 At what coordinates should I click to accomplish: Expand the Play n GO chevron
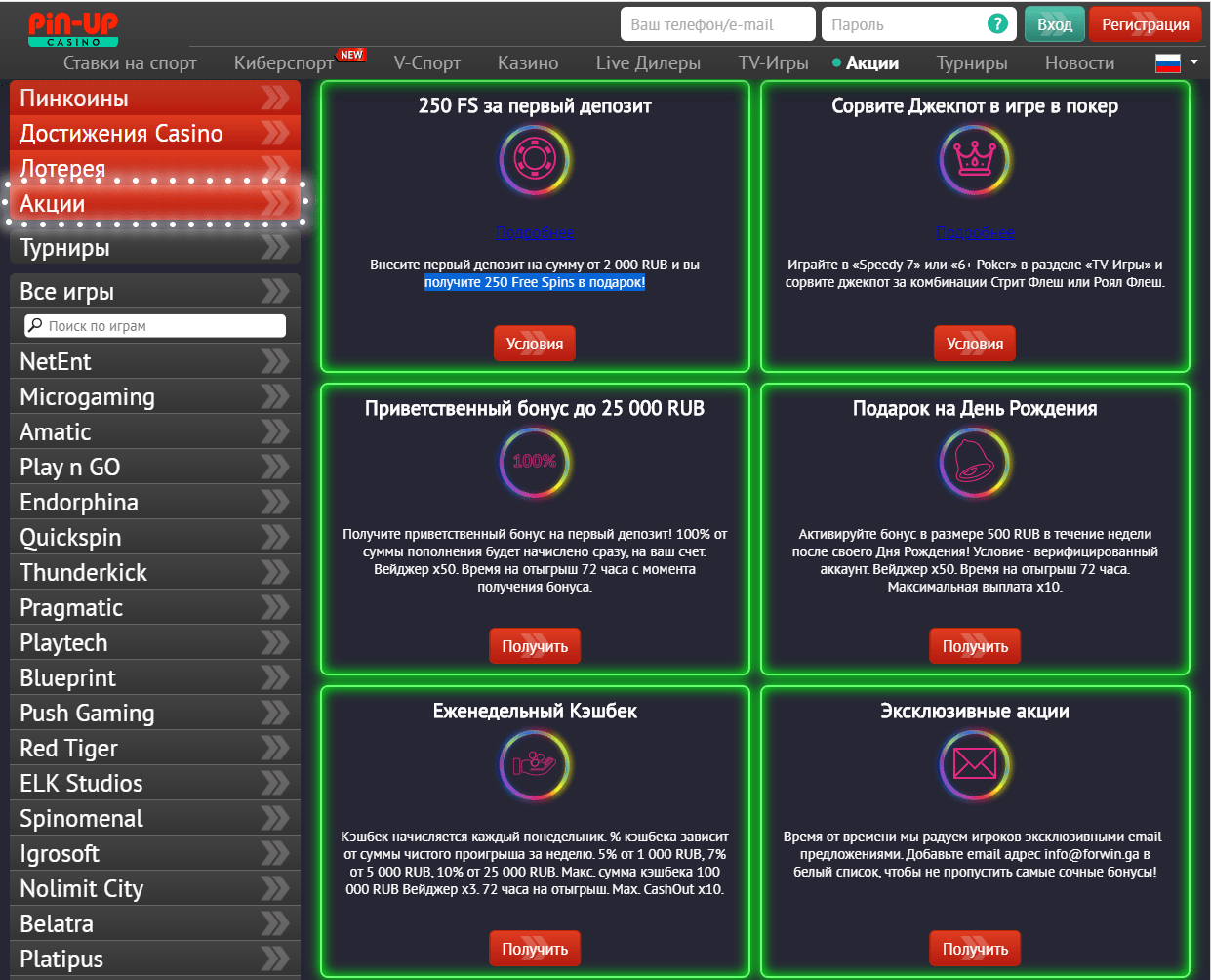[275, 467]
